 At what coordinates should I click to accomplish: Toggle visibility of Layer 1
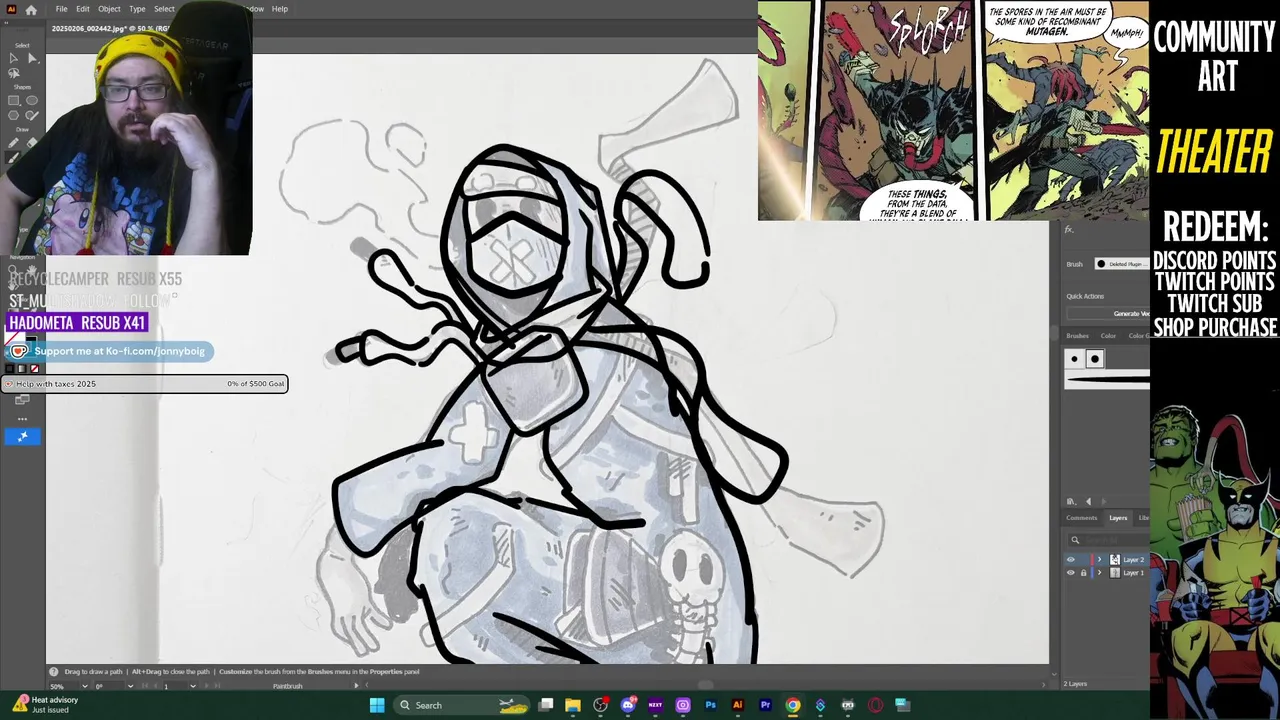[x=1071, y=573]
